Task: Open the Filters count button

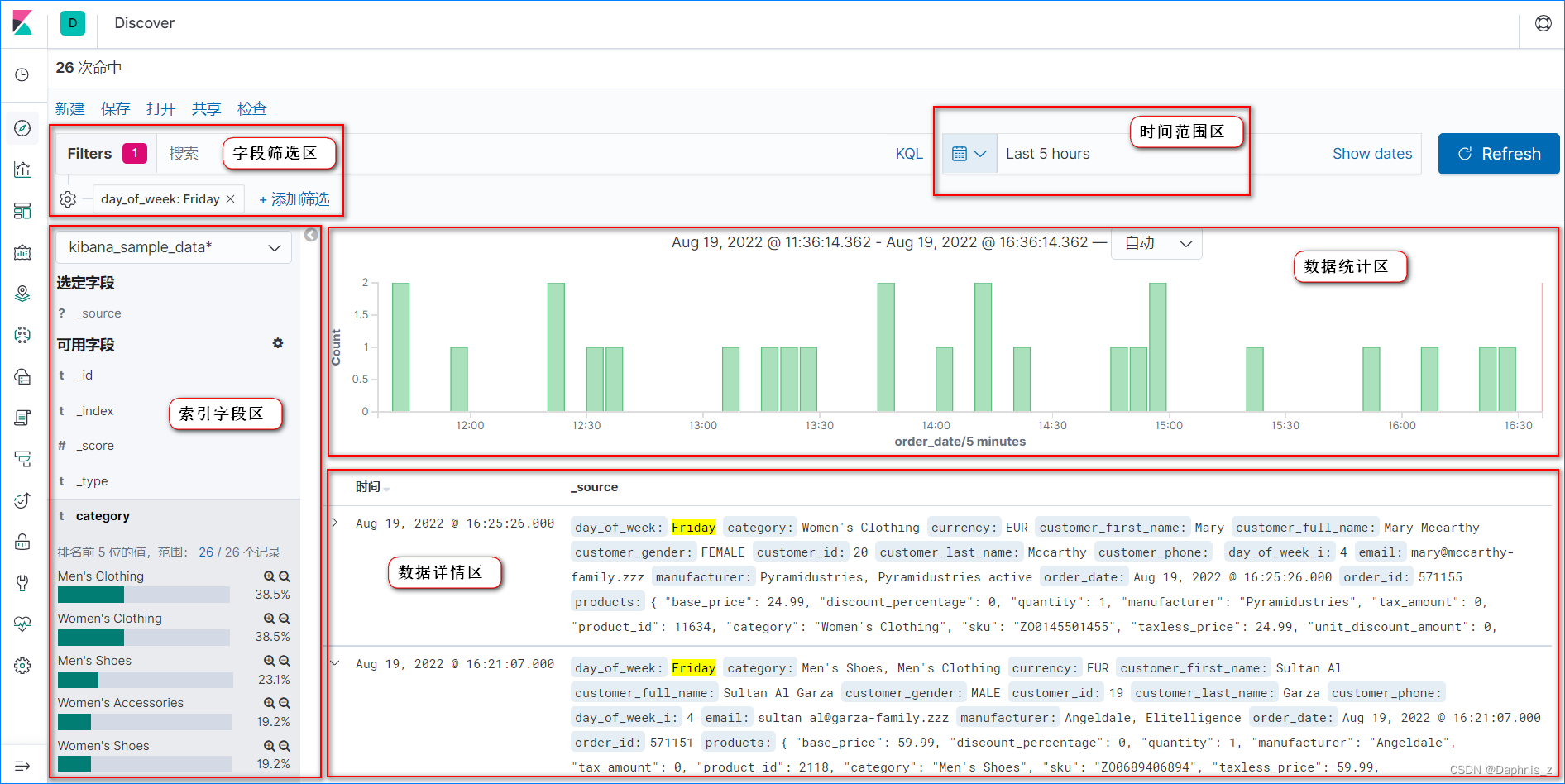Action: click(107, 154)
